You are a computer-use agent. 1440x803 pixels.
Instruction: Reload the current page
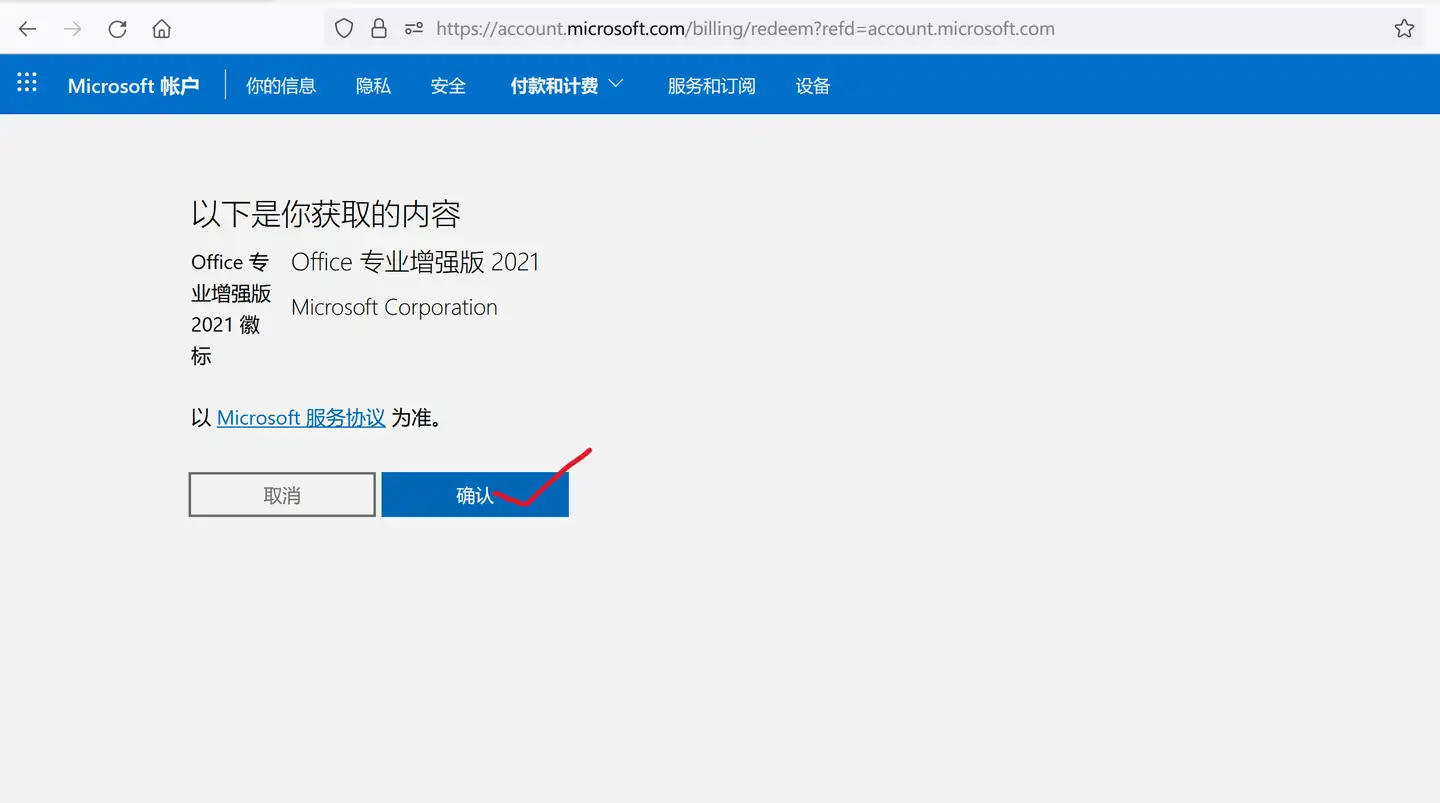[117, 29]
